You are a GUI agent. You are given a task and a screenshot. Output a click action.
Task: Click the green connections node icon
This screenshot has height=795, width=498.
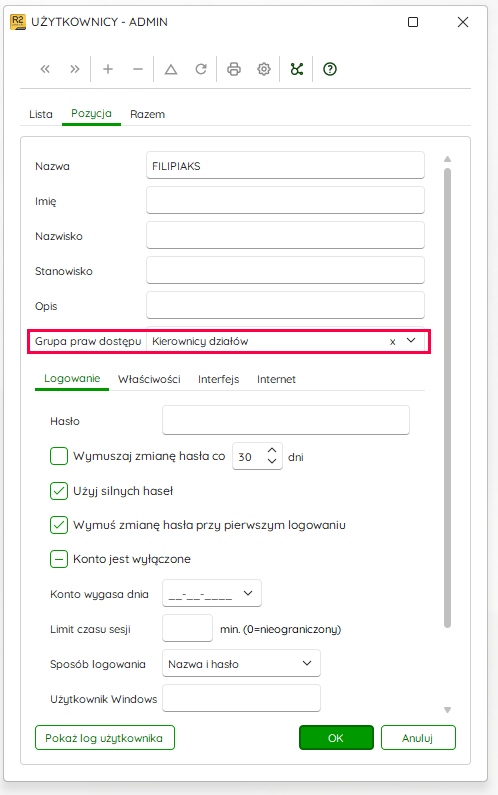(x=297, y=69)
